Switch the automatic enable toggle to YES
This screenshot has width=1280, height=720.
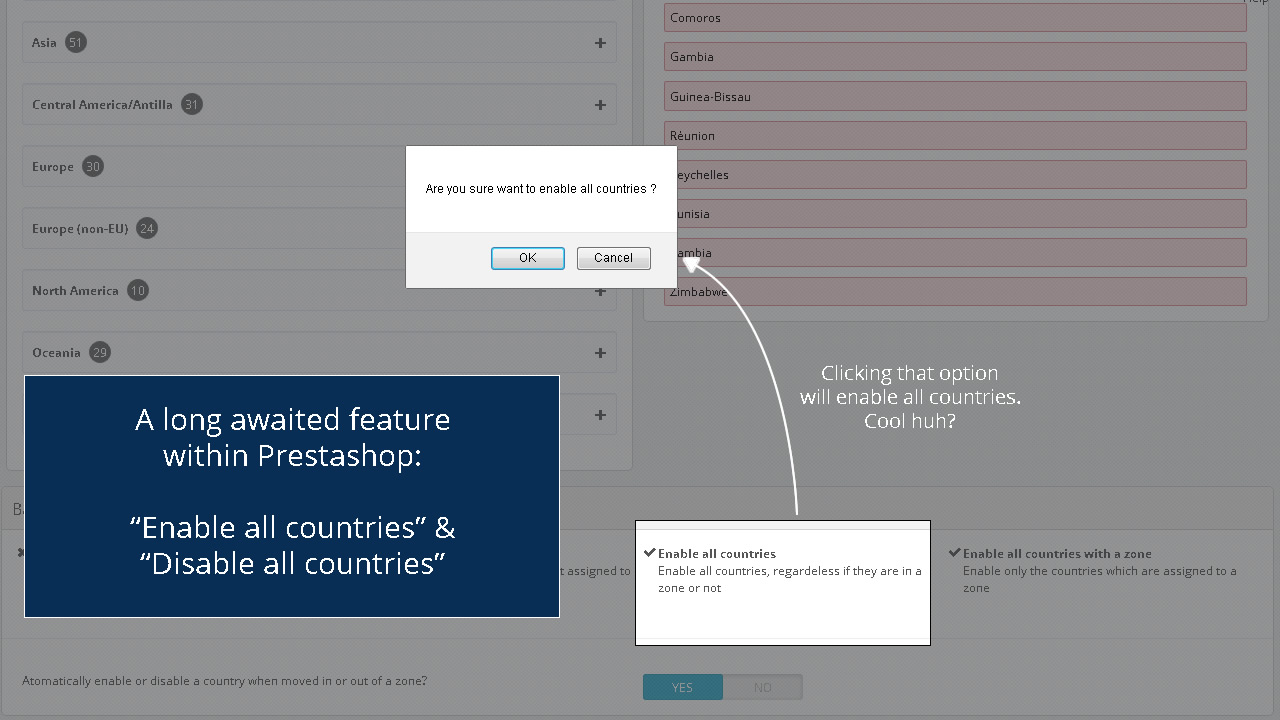coord(682,687)
